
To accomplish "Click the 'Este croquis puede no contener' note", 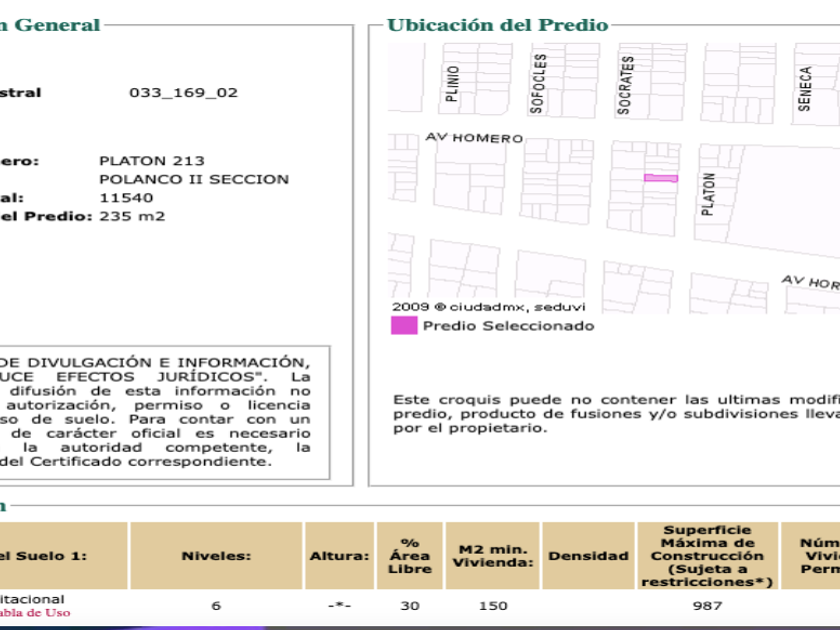I will click(616, 414).
